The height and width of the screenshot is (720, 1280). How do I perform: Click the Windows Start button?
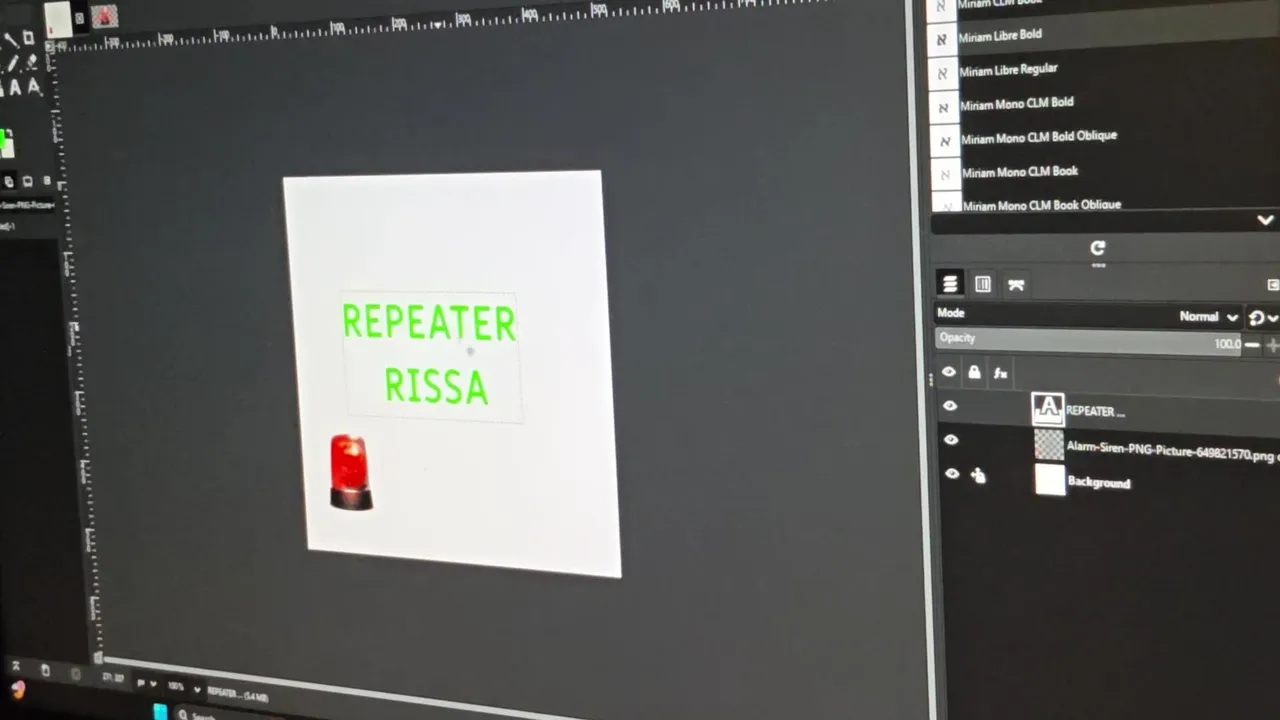[160, 712]
